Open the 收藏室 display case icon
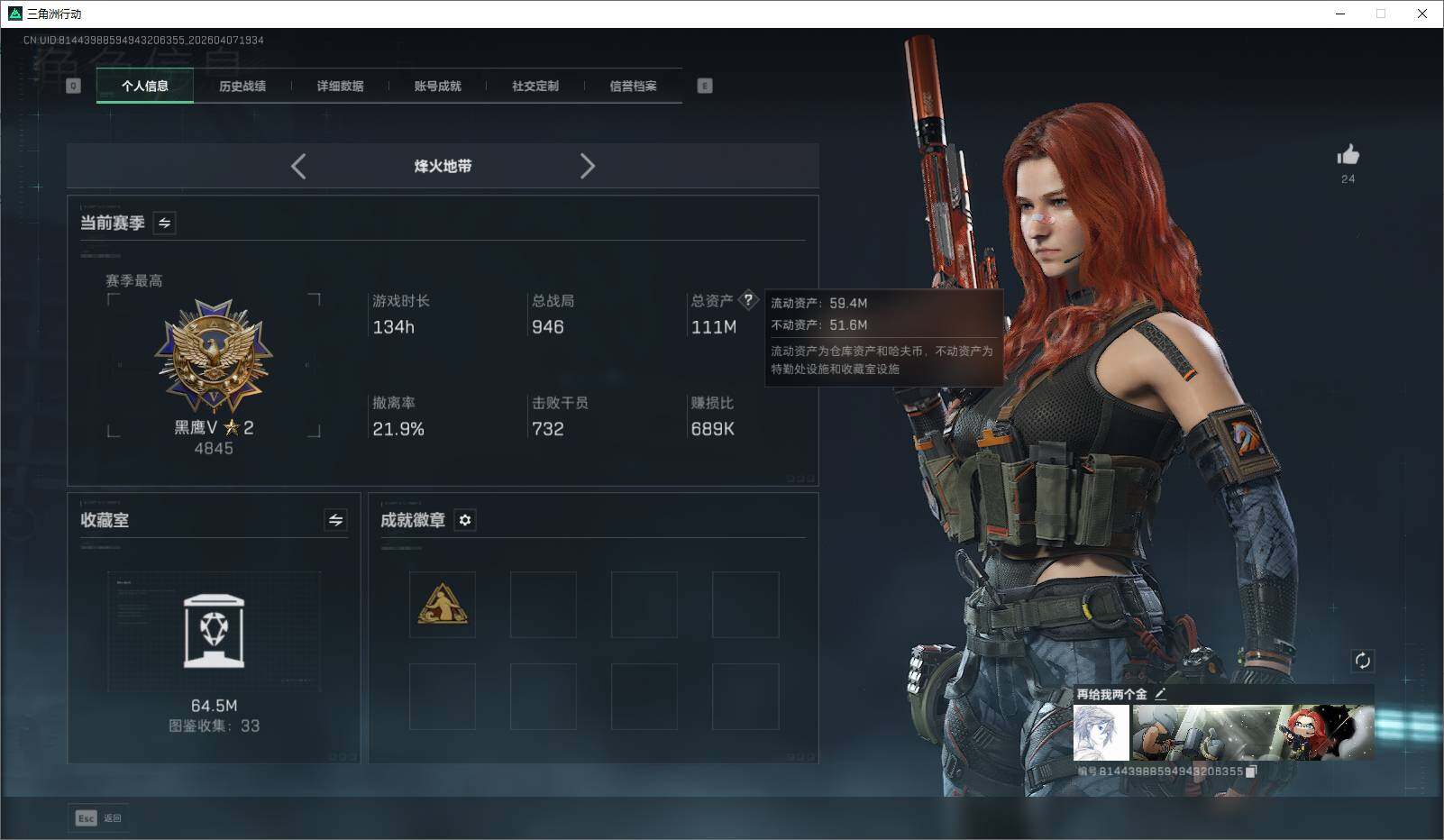 pos(214,631)
